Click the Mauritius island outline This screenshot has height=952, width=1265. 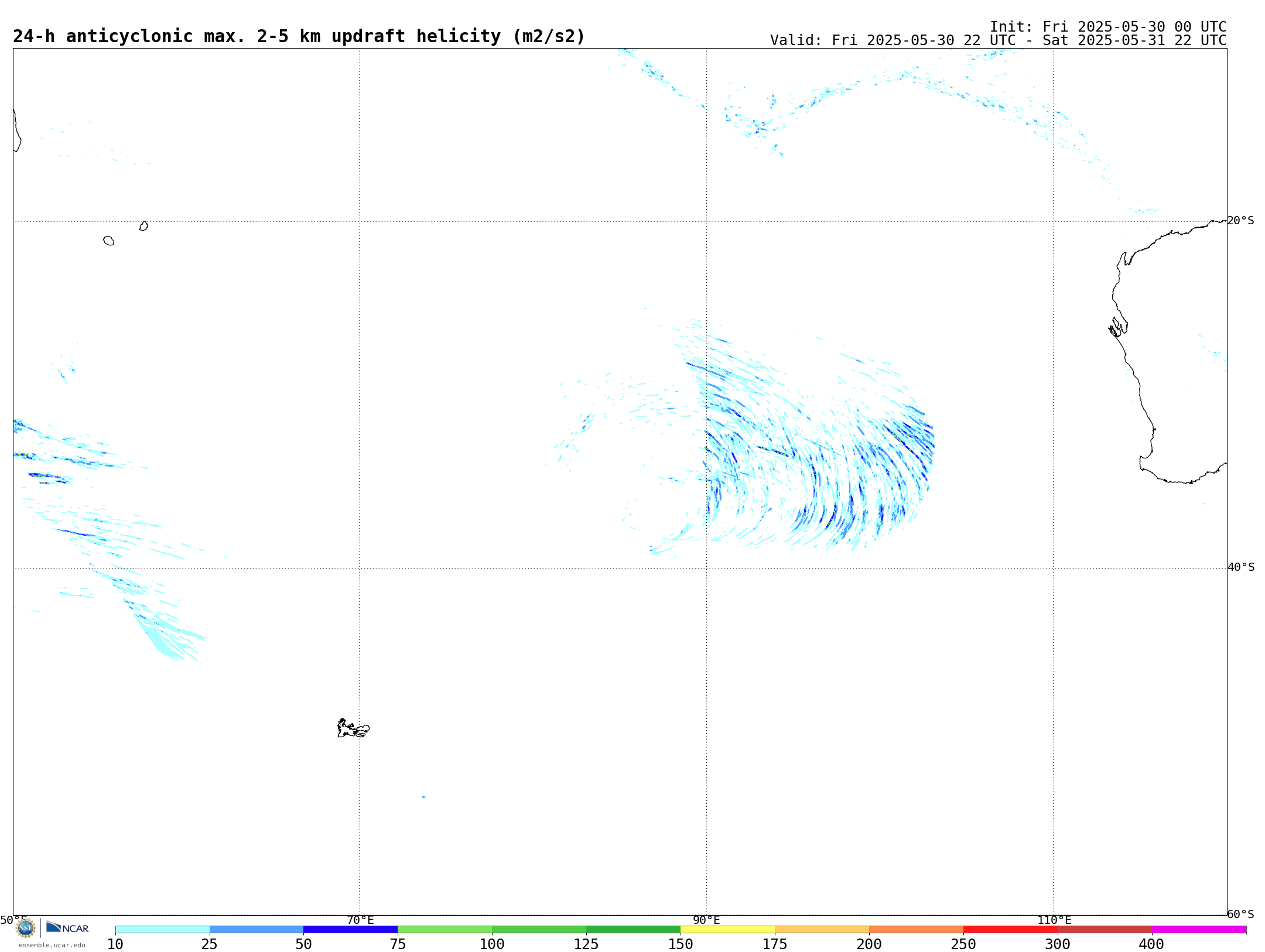pyautogui.click(x=143, y=226)
